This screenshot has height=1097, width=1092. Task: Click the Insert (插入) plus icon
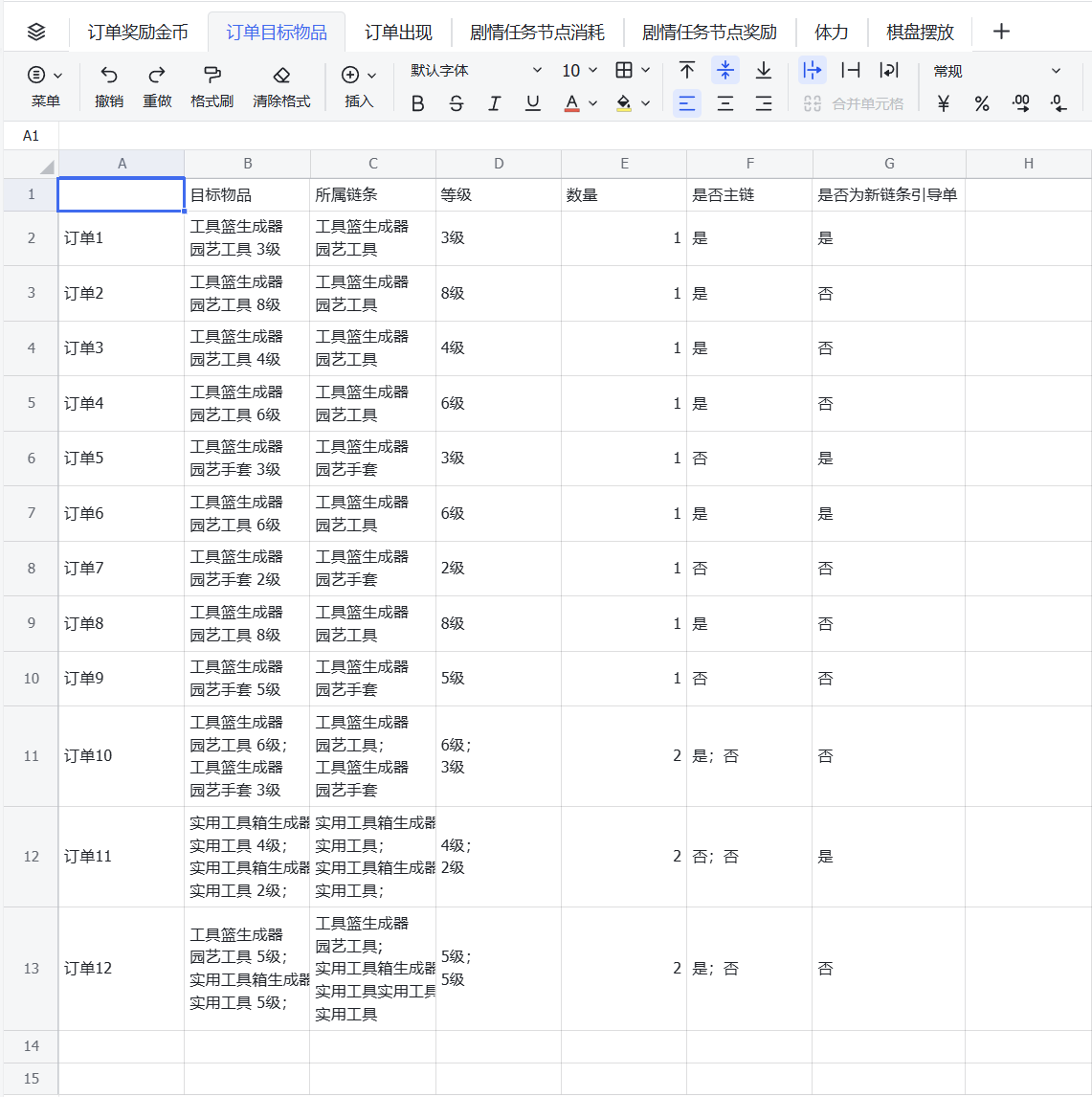click(350, 74)
